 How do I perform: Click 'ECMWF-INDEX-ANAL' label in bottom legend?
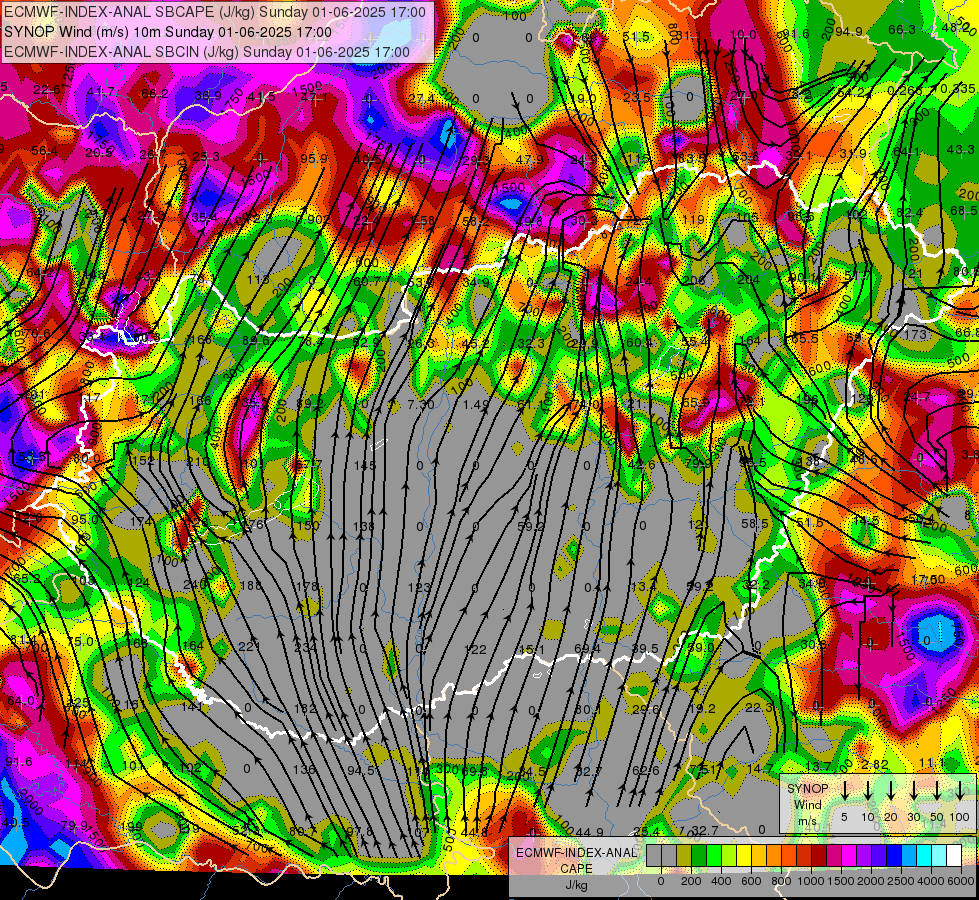(577, 853)
